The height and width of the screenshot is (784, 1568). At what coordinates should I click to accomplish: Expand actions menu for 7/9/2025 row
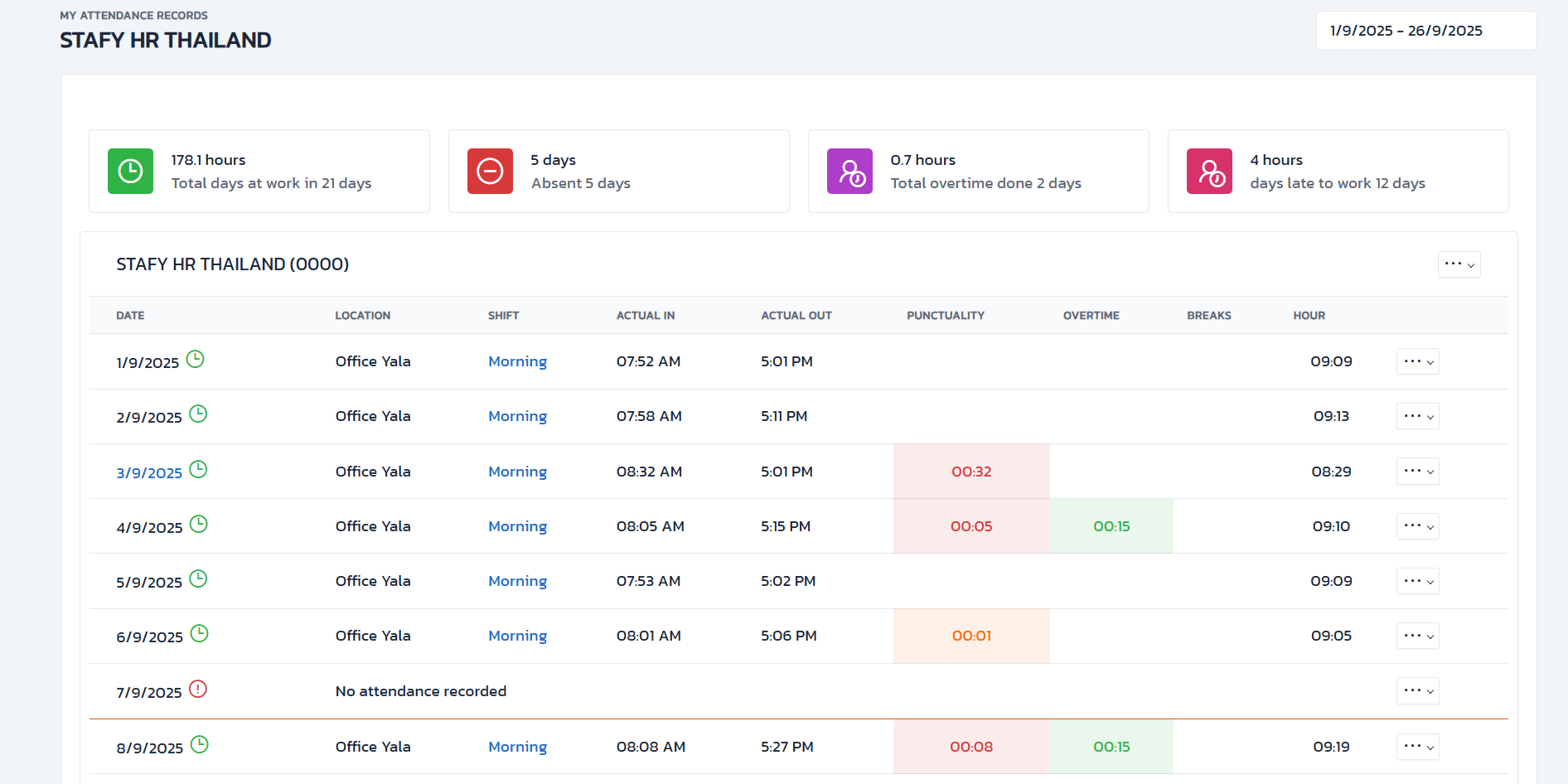pos(1417,691)
